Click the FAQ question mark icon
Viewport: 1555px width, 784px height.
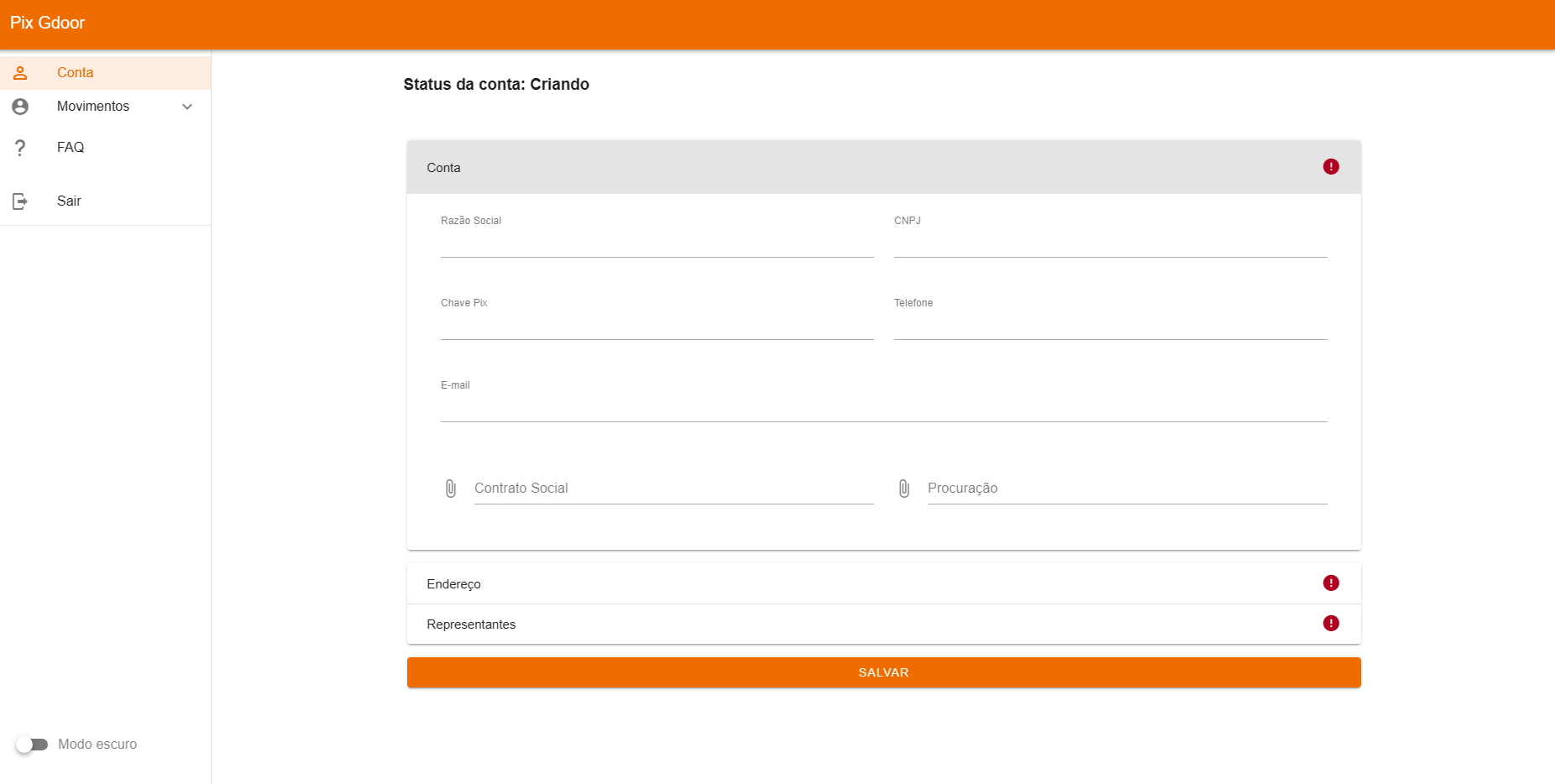coord(20,148)
